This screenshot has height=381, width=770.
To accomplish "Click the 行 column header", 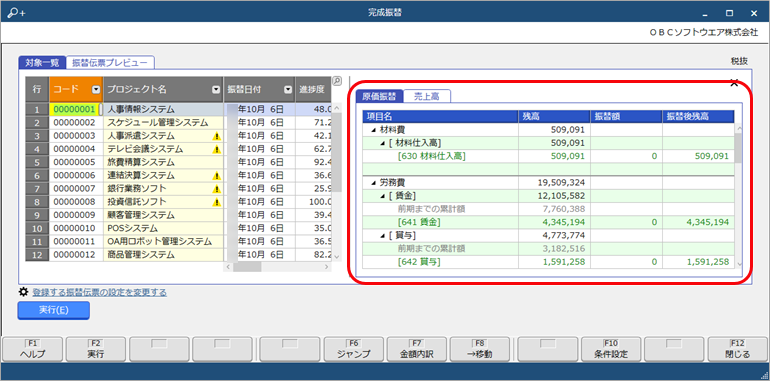I will (37, 90).
